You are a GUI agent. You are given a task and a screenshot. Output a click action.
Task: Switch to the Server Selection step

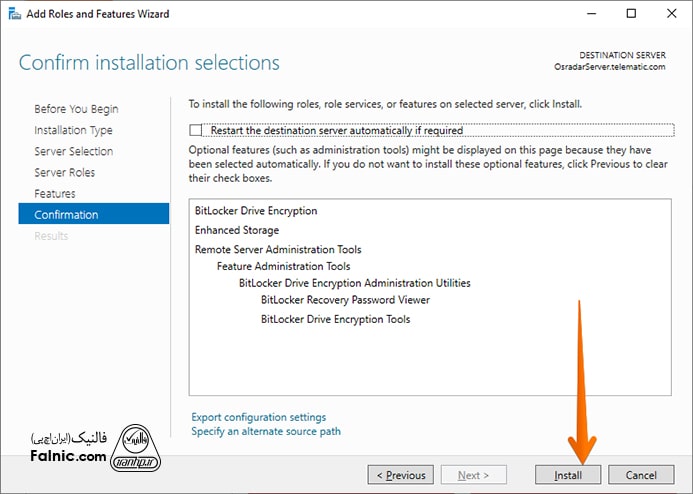pos(73,151)
